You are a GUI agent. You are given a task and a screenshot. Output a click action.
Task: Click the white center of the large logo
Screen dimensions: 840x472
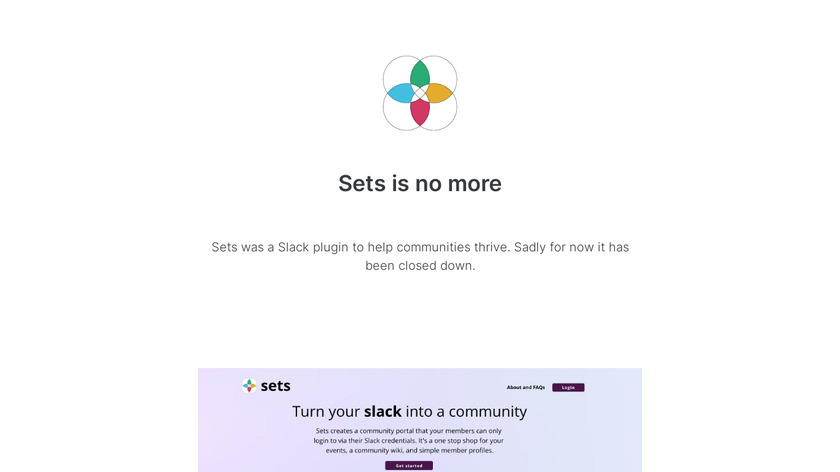click(420, 93)
